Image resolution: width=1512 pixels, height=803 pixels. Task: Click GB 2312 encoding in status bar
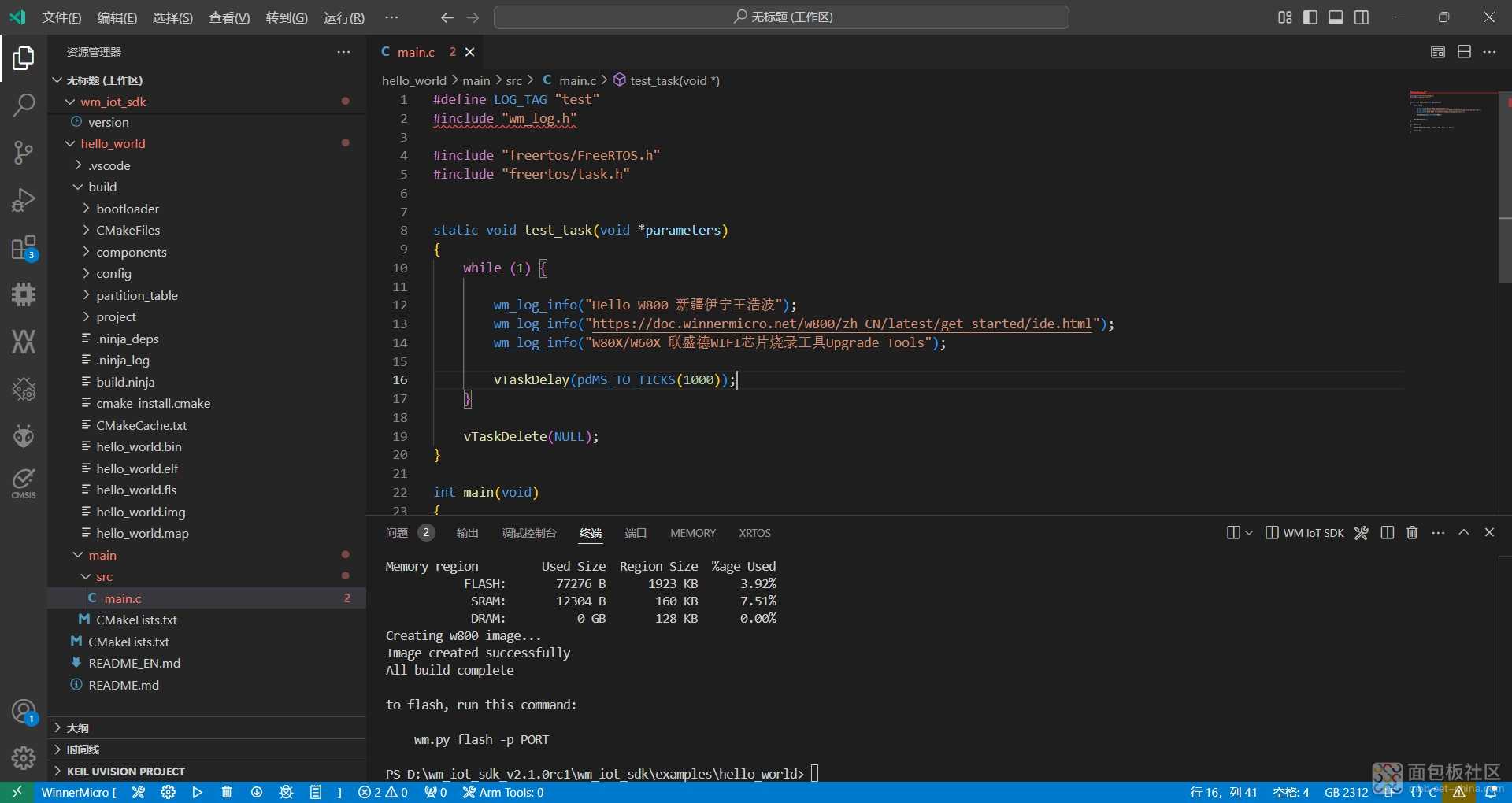click(x=1346, y=792)
